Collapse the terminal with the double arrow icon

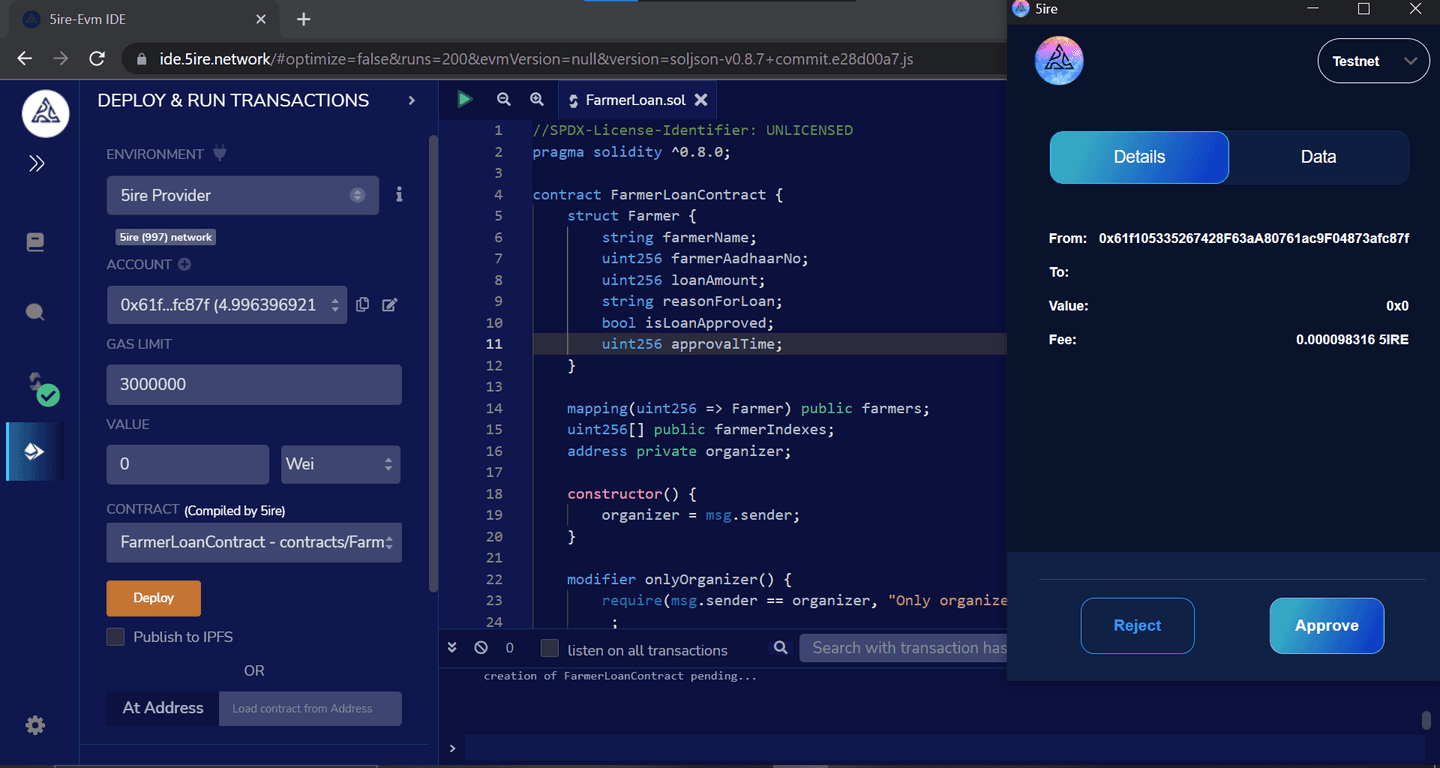452,647
